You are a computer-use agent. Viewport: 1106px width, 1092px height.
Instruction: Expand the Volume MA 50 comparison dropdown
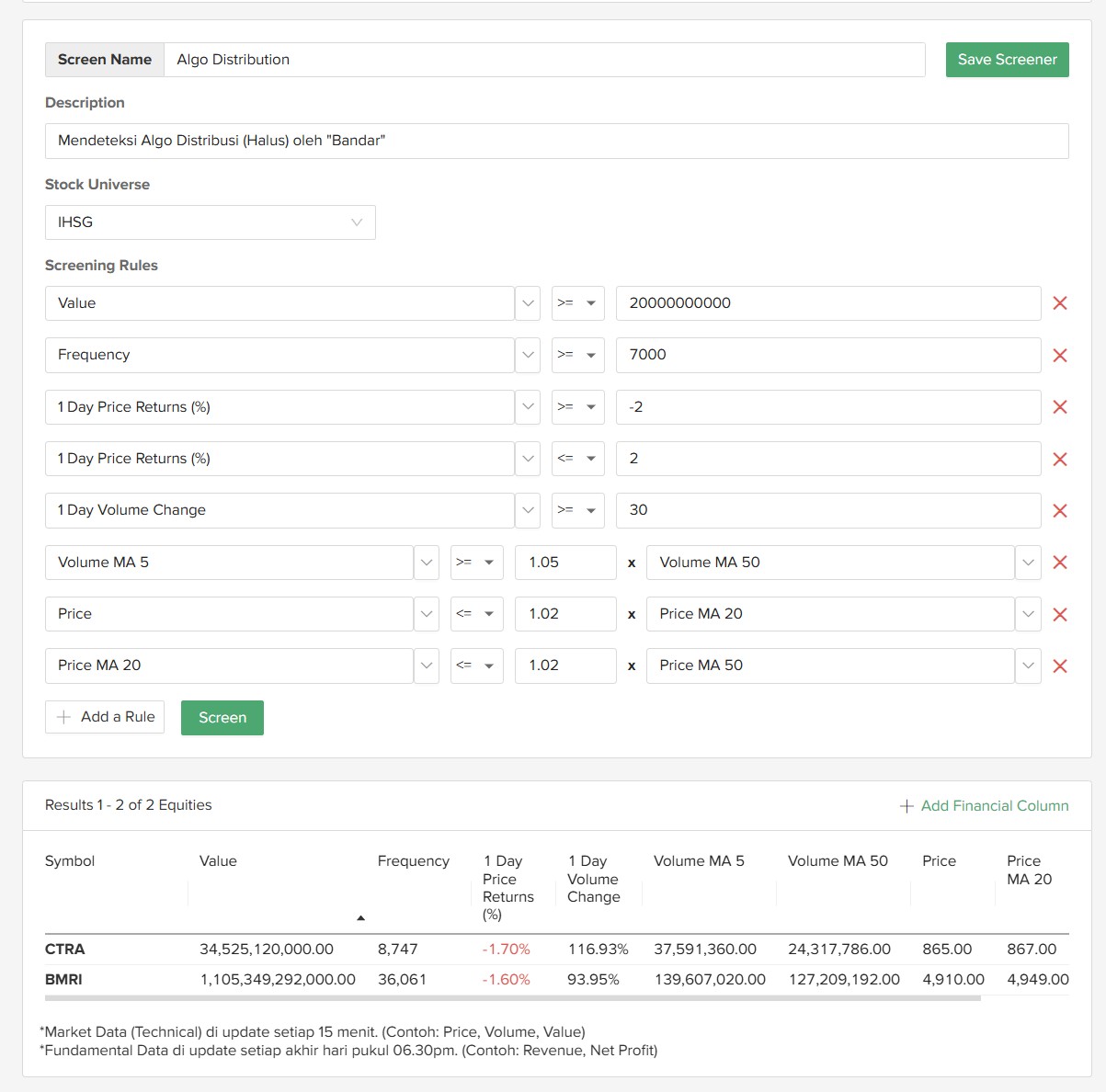1028,563
